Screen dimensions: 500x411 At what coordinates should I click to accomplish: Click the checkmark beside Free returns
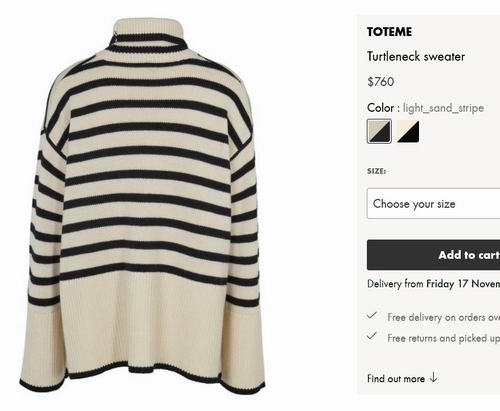372,336
